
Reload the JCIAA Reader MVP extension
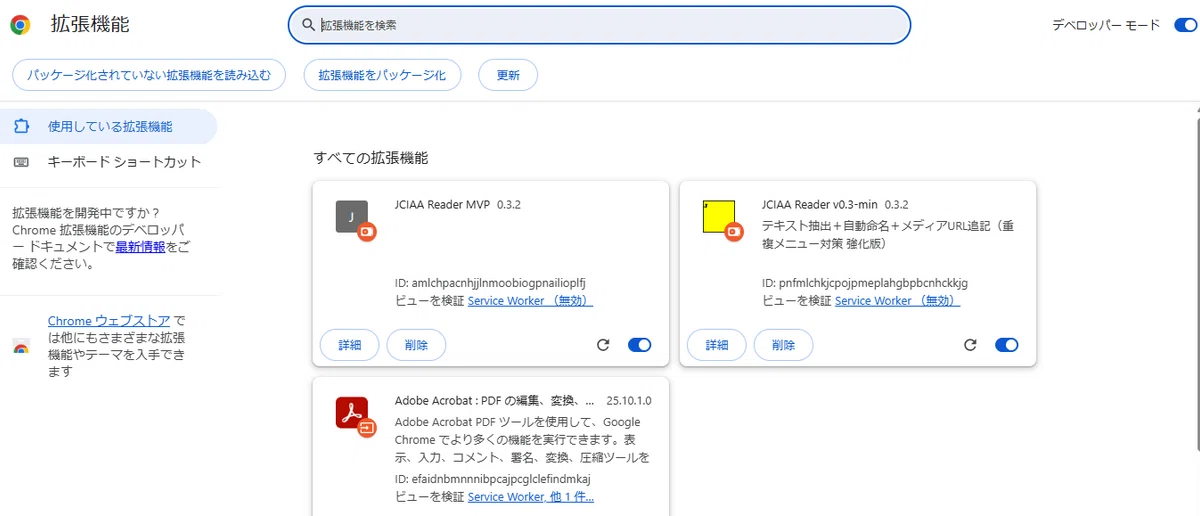603,345
